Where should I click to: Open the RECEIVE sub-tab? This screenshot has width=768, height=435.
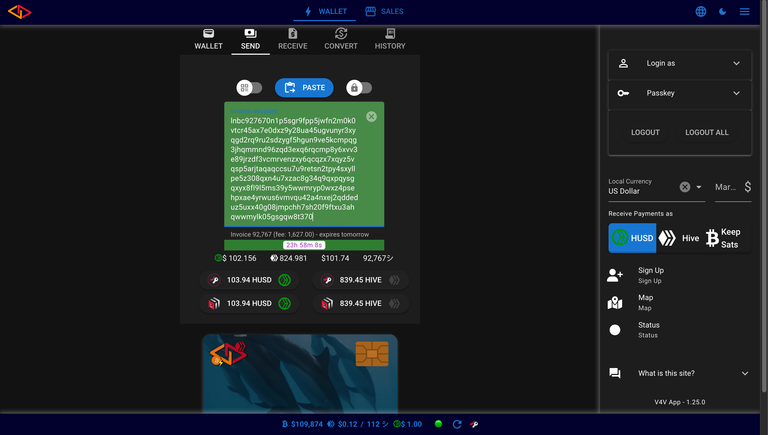pos(292,39)
